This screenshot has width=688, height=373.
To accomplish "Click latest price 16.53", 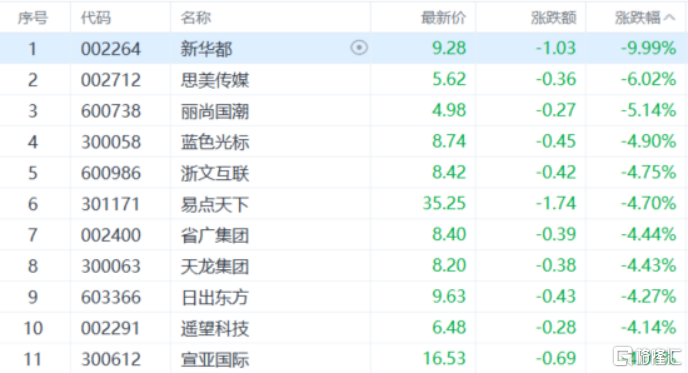I will (x=444, y=359).
